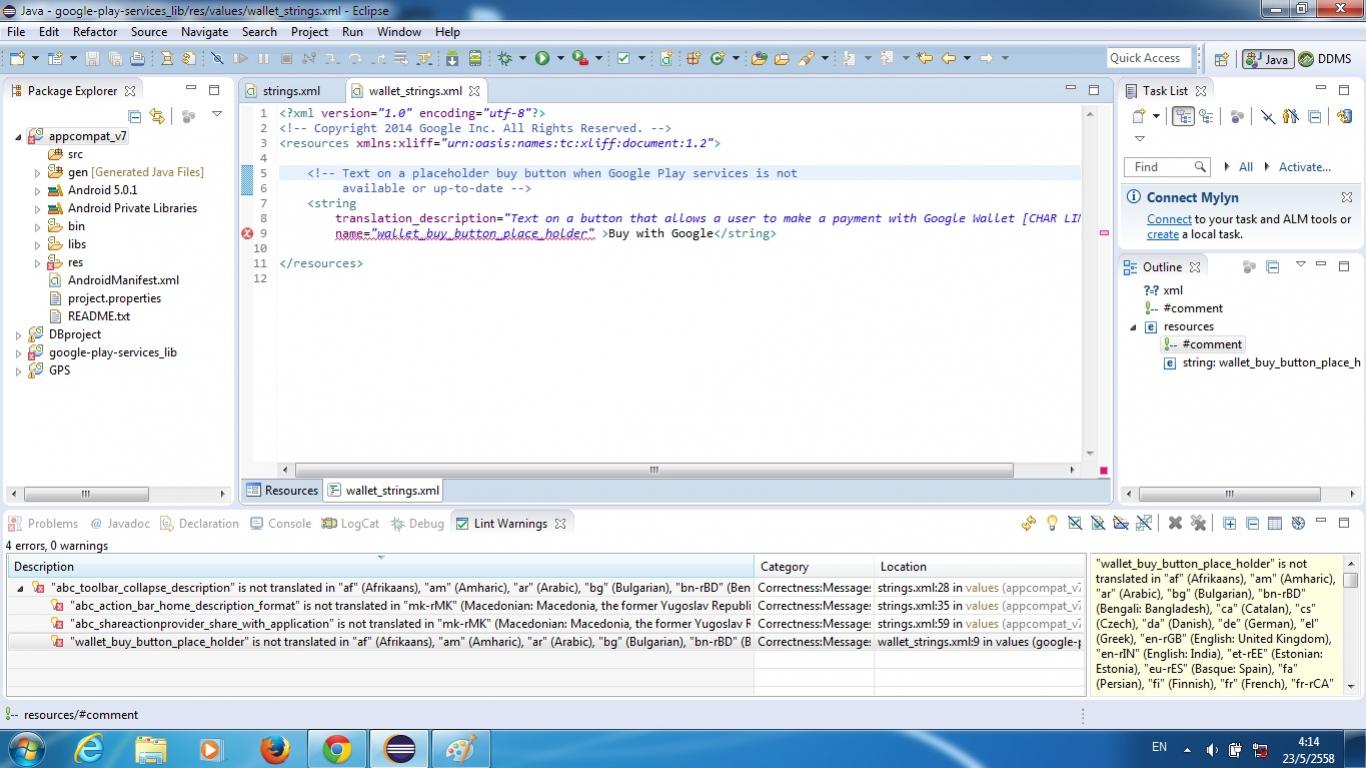This screenshot has height=768, width=1366.
Task: Click the Run Lint checkmark icon
Action: [624, 58]
